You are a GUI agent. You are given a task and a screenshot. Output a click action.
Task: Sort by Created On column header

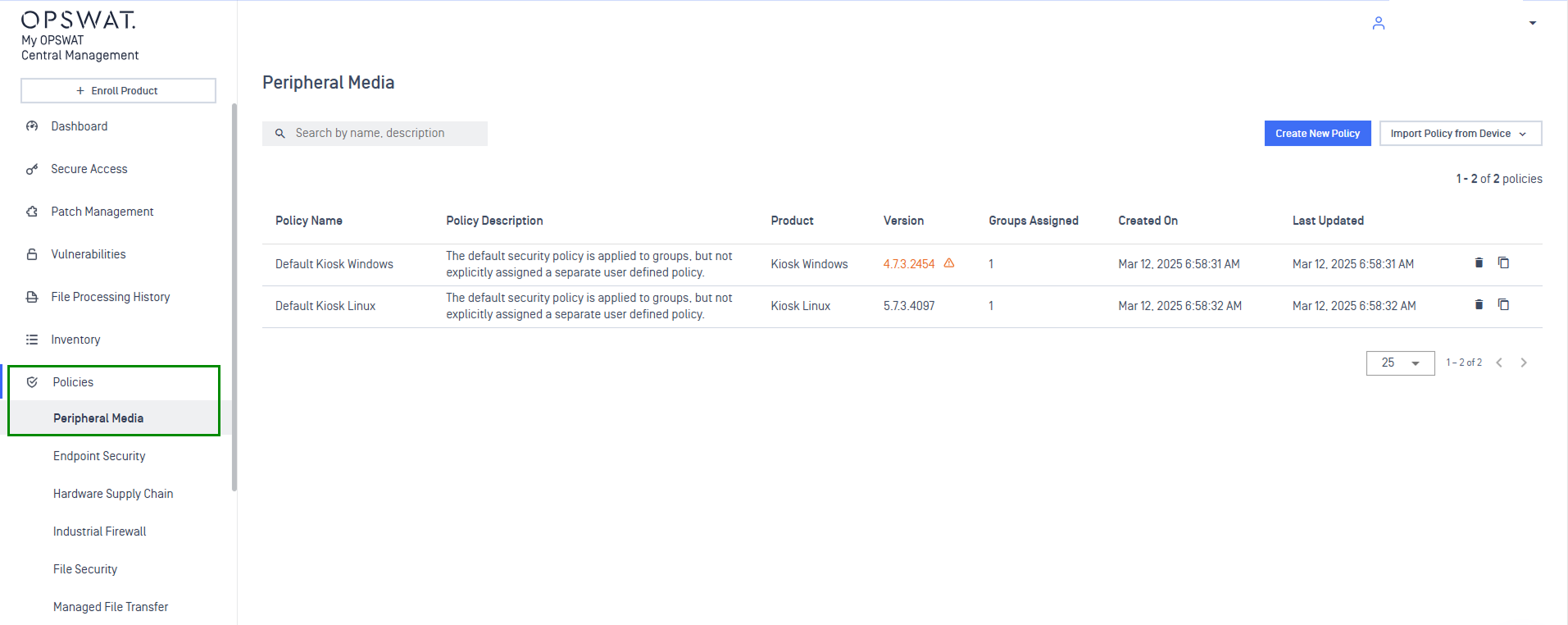point(1148,221)
